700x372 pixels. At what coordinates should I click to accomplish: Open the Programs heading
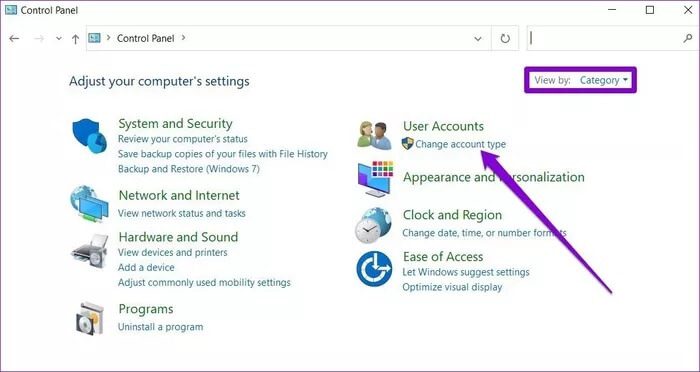(x=146, y=309)
